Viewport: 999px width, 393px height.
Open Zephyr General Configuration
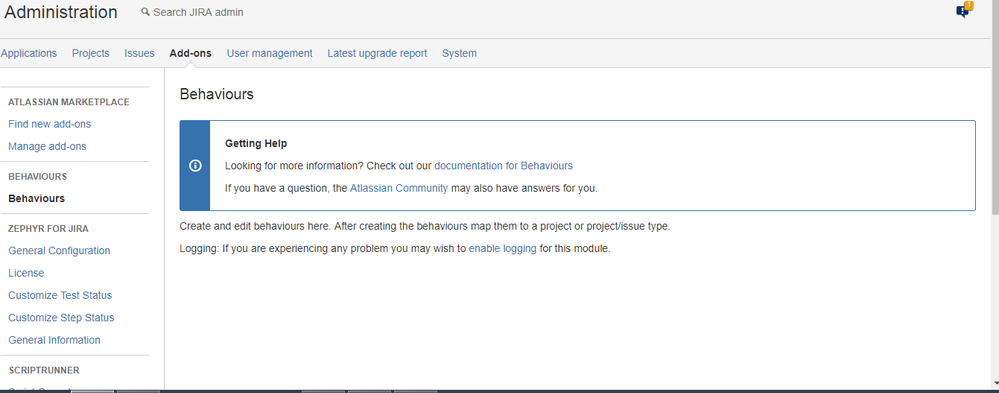pos(59,251)
